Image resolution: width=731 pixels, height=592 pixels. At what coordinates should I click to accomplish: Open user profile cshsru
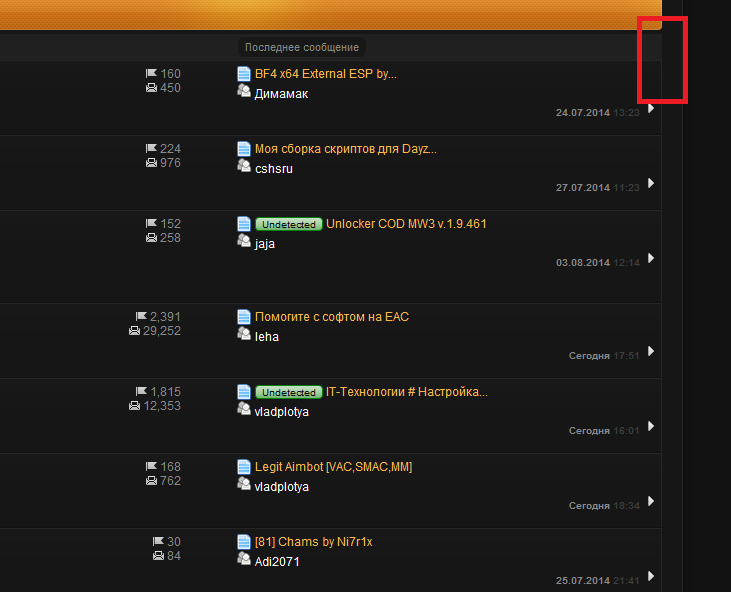pos(274,169)
